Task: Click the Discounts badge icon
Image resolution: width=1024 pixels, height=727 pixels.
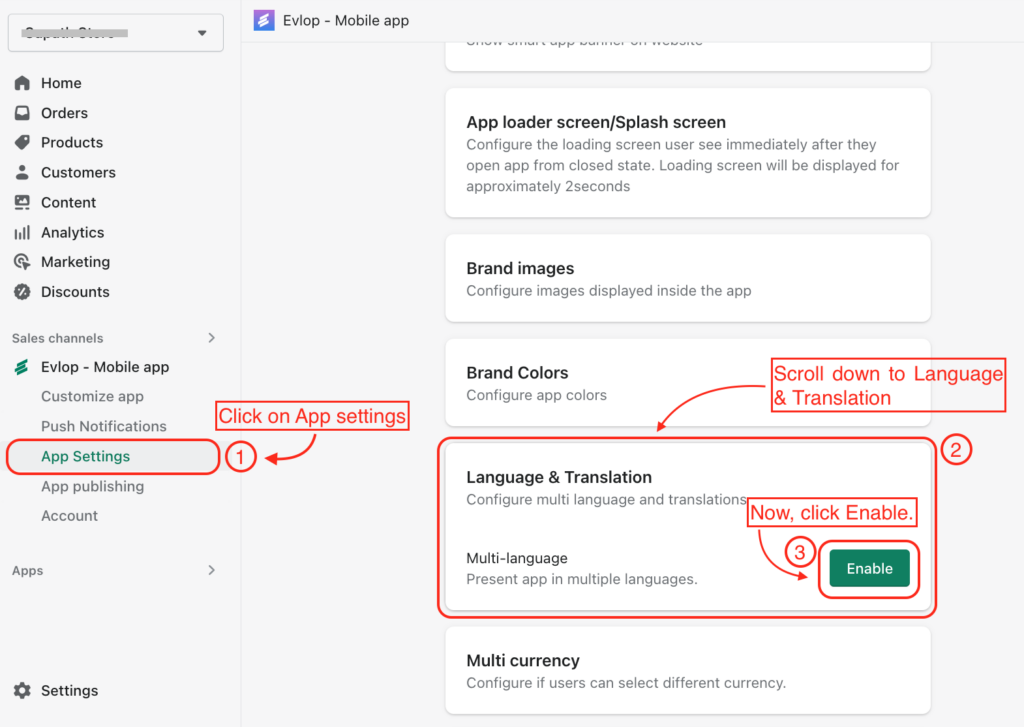Action: (x=22, y=292)
